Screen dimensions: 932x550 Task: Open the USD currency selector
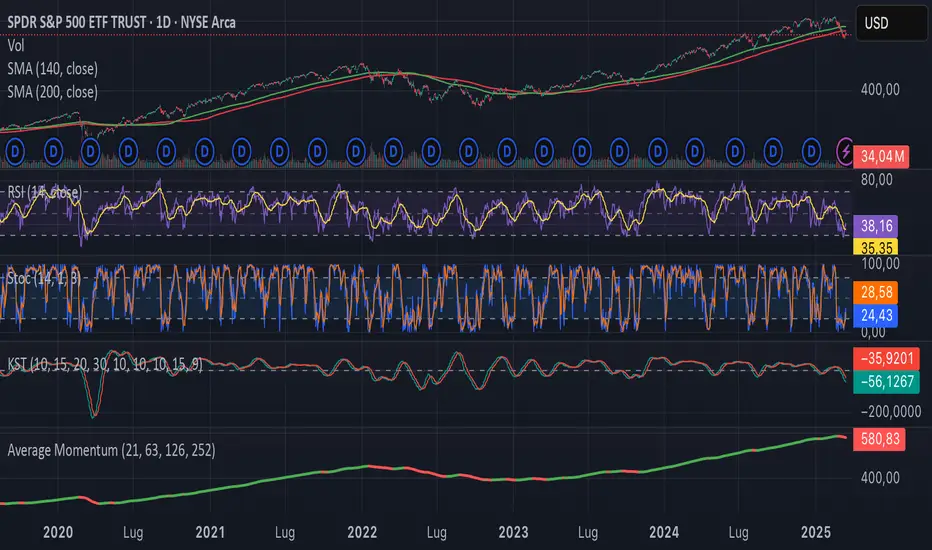889,22
